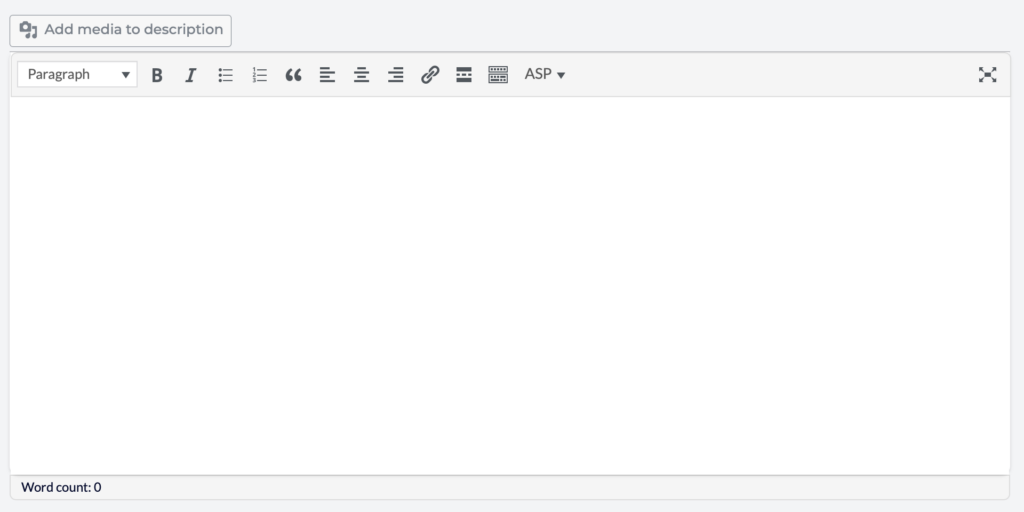This screenshot has height=512, width=1024.
Task: Insert the Read More tag
Action: [464, 75]
